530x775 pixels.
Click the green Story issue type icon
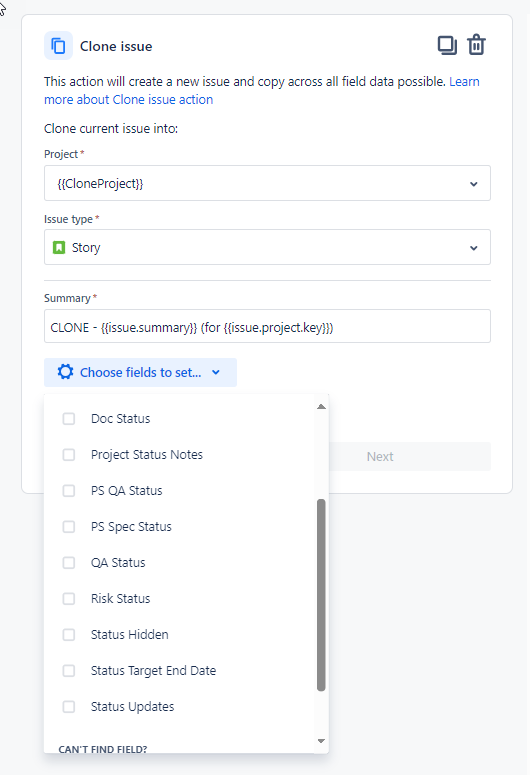(59, 247)
